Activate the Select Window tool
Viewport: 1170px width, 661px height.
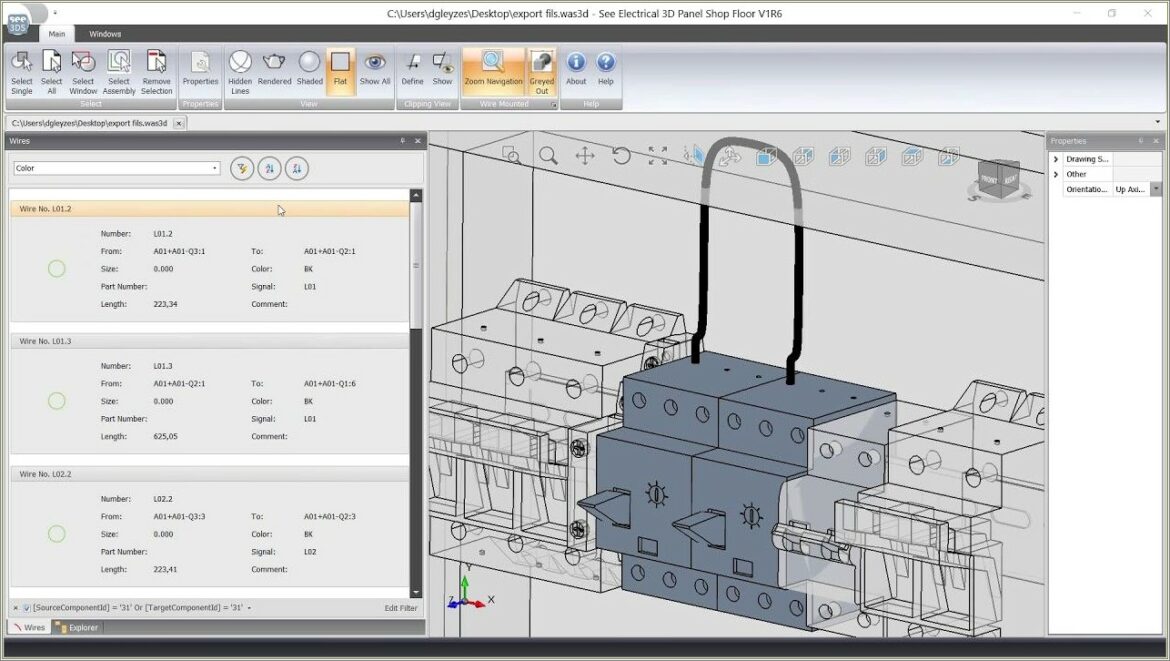click(x=83, y=72)
